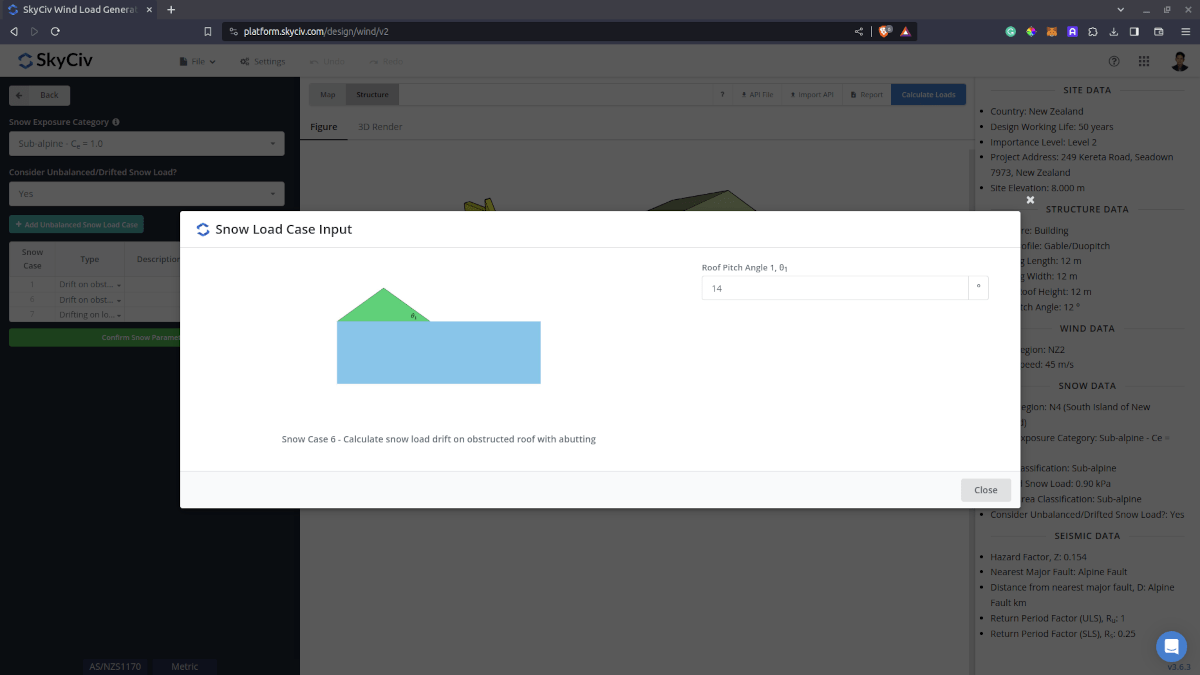Viewport: 1200px width, 675px height.
Task: Open the user profile avatar
Action: [x=1180, y=61]
